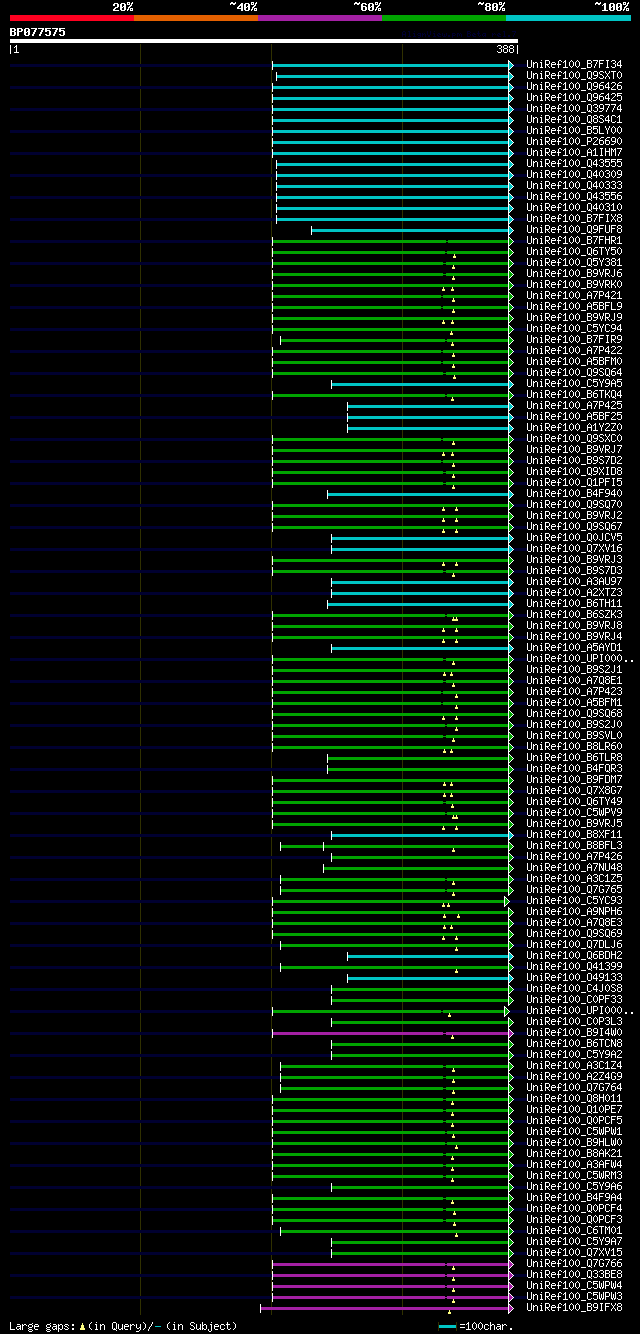Select UniRef100_Q1PFI5 label
The height and width of the screenshot is (1334, 640).
point(574,483)
